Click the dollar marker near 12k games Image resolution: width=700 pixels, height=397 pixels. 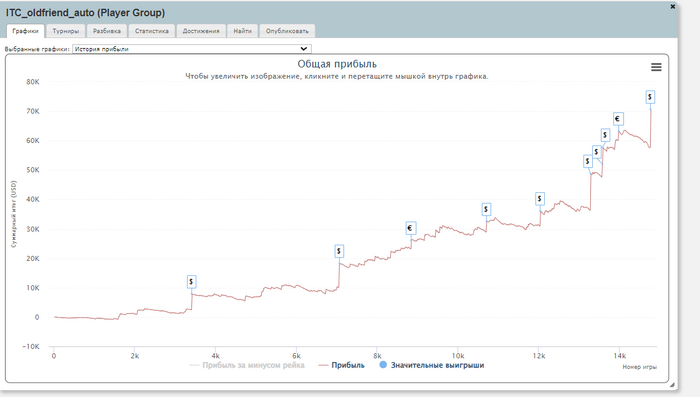540,199
